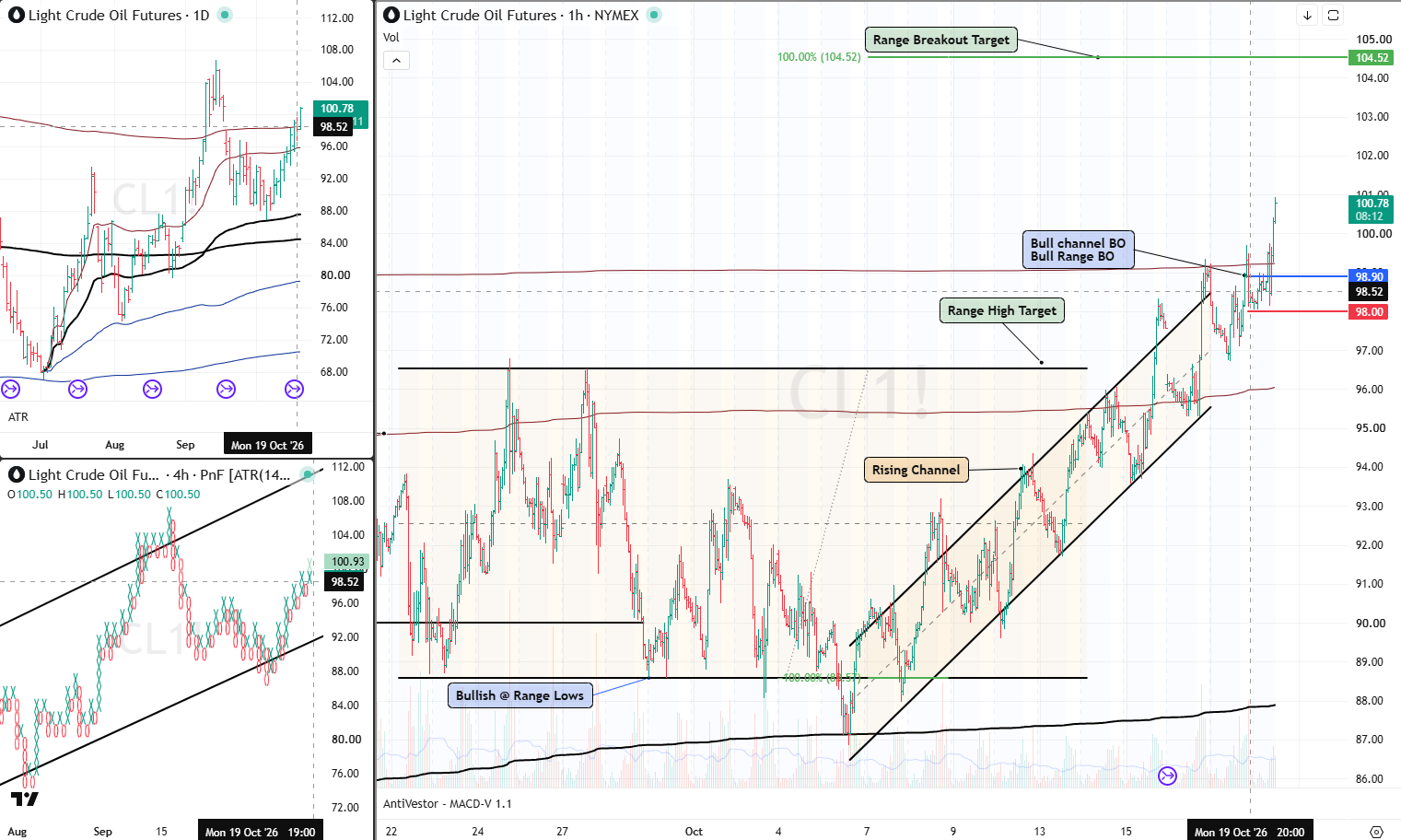The height and width of the screenshot is (840, 1401).
Task: Click the green market status dot on 1h chart
Action: (x=654, y=15)
